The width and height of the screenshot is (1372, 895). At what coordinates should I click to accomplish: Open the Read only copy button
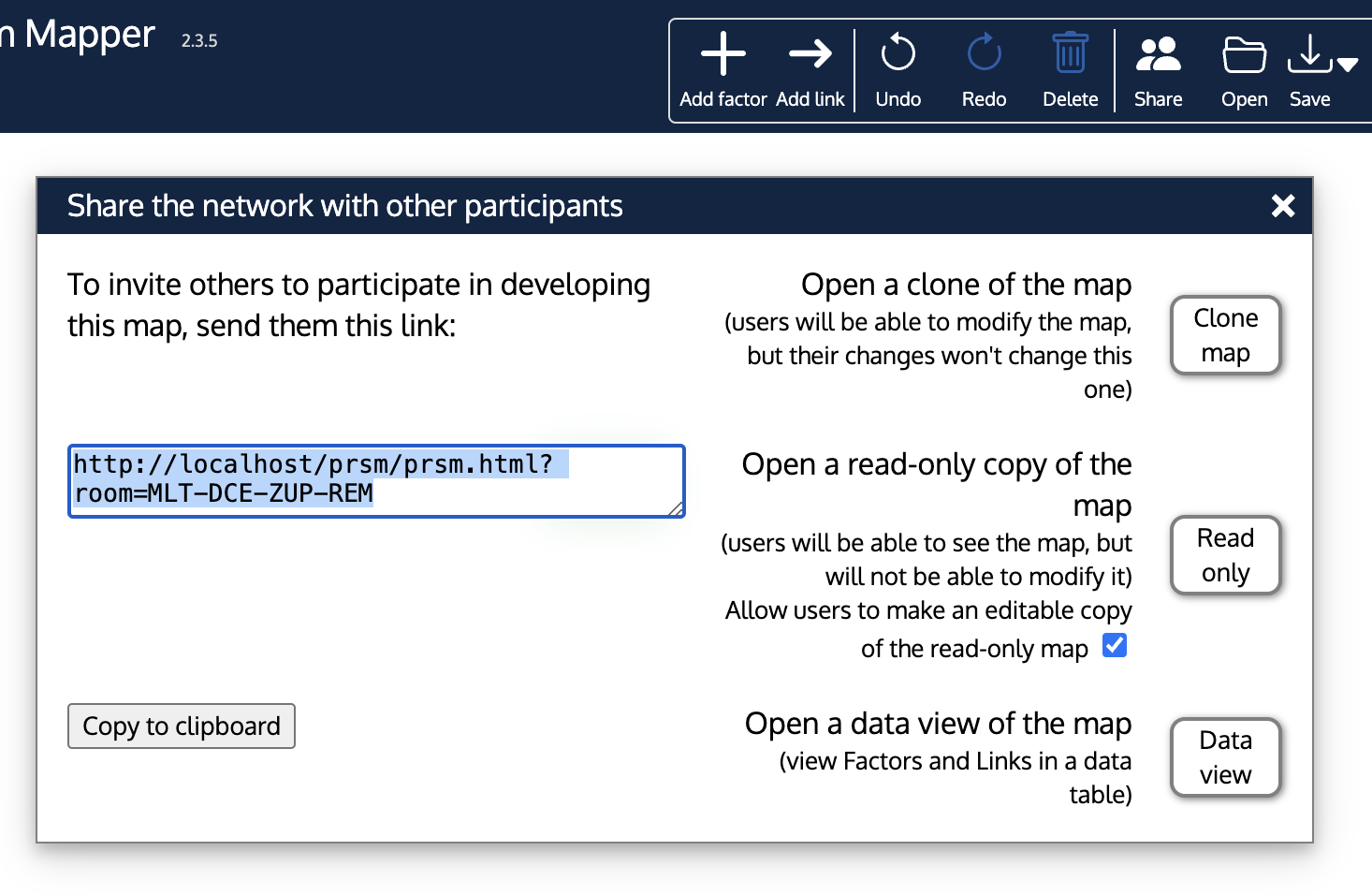[1225, 555]
